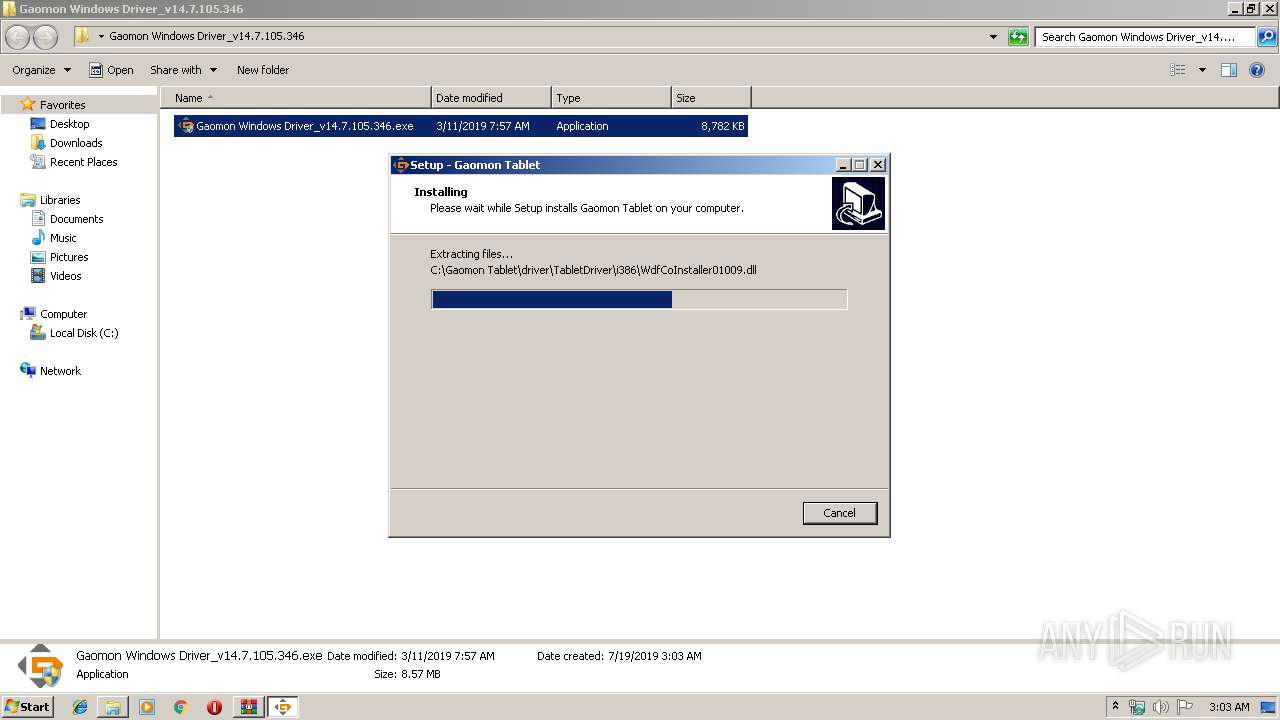This screenshot has width=1280, height=720.
Task: Open Recent Places in navigation pane
Action: 83,162
